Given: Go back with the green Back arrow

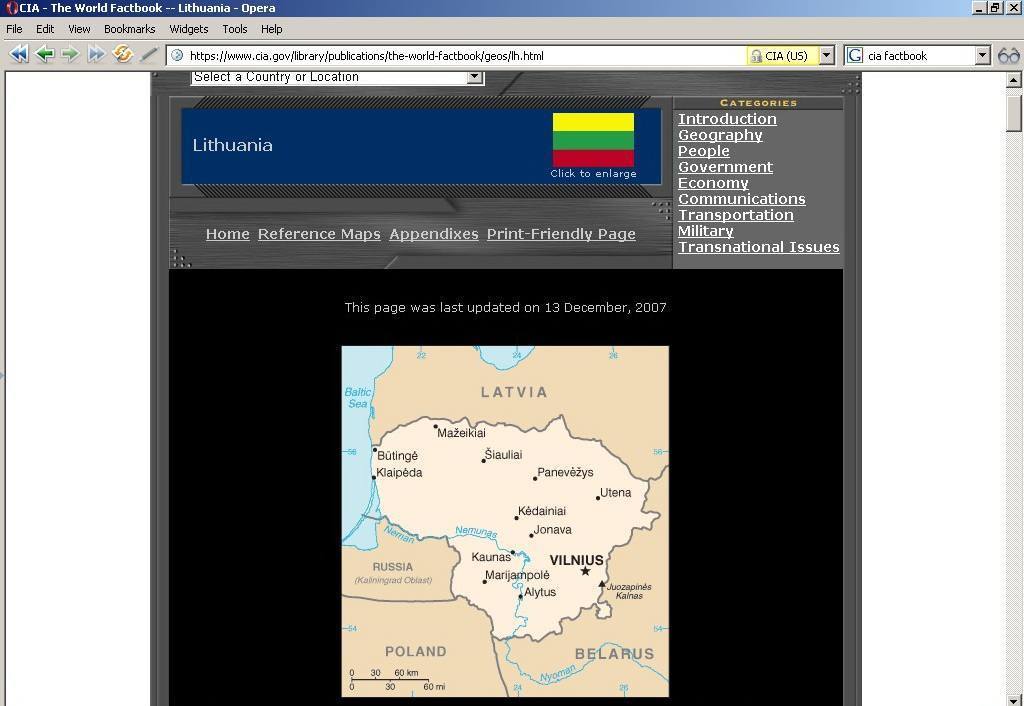Looking at the screenshot, I should 45,55.
